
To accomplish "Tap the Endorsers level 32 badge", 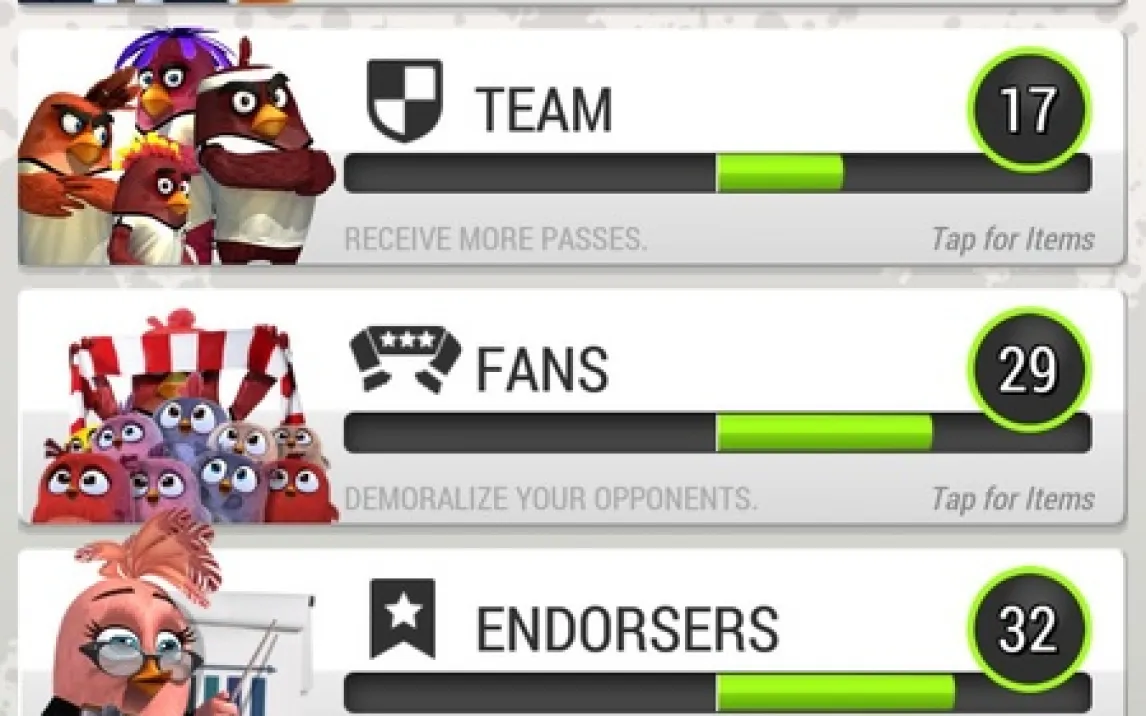I will point(1029,628).
